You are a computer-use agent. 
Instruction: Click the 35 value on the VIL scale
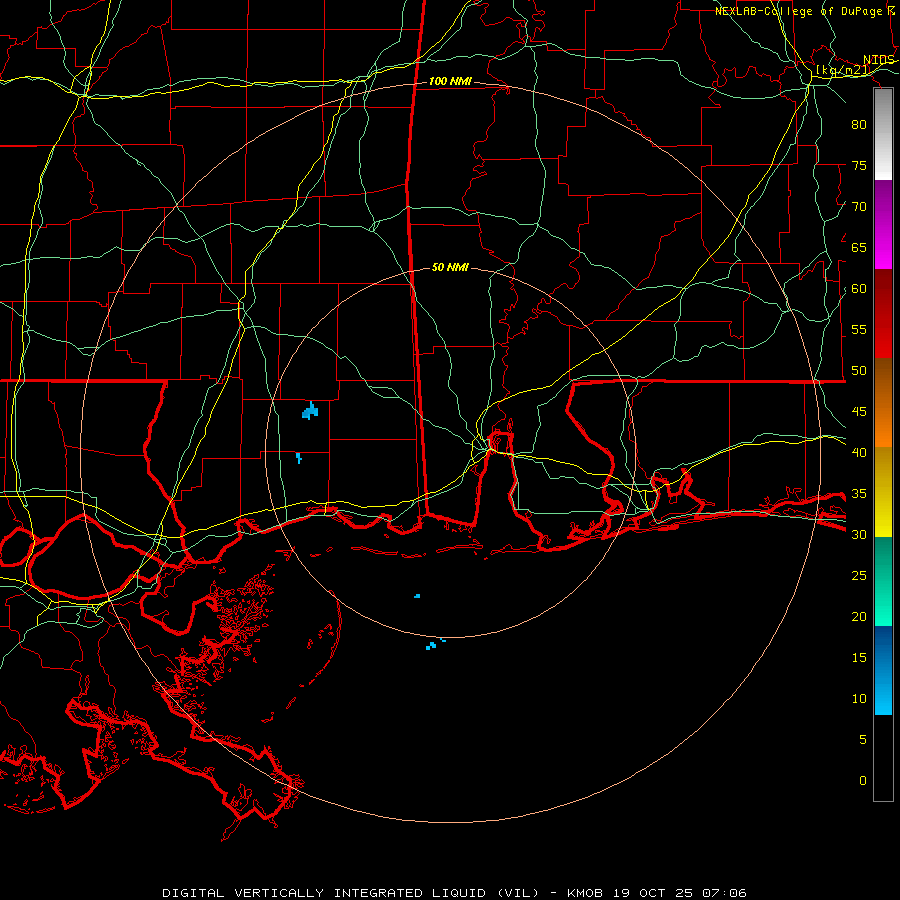pos(859,494)
